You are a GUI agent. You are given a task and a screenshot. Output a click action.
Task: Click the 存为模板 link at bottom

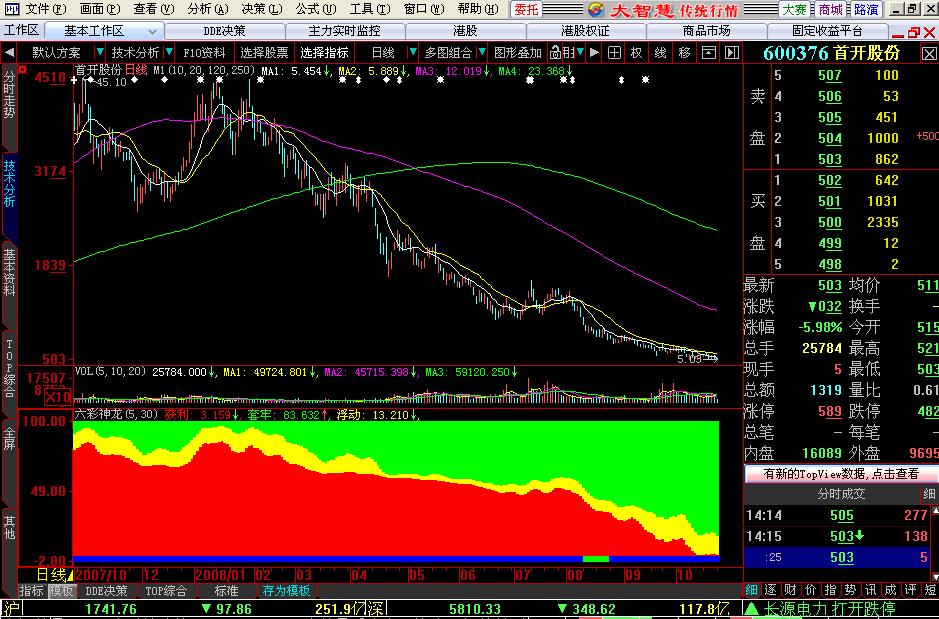pyautogui.click(x=286, y=591)
